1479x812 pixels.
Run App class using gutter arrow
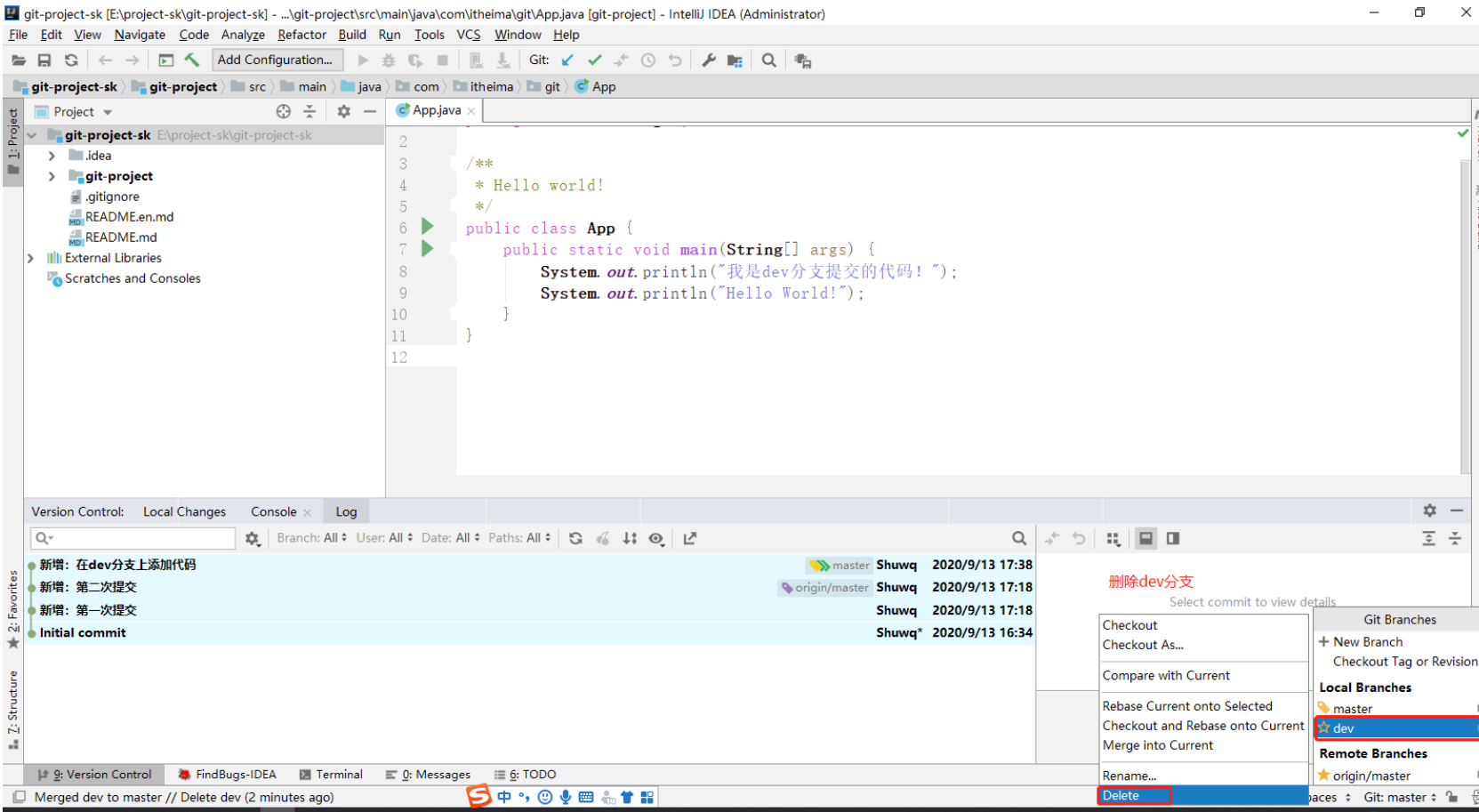coord(428,227)
